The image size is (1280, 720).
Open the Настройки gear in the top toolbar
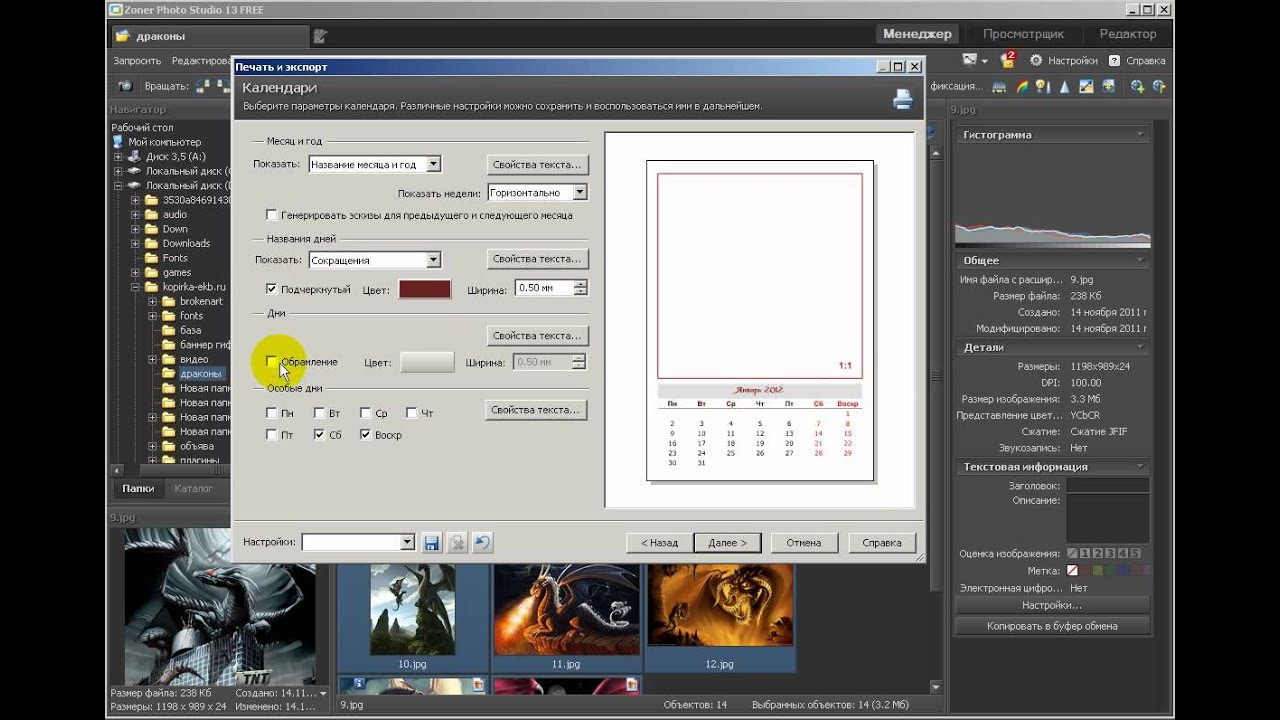click(x=1064, y=60)
